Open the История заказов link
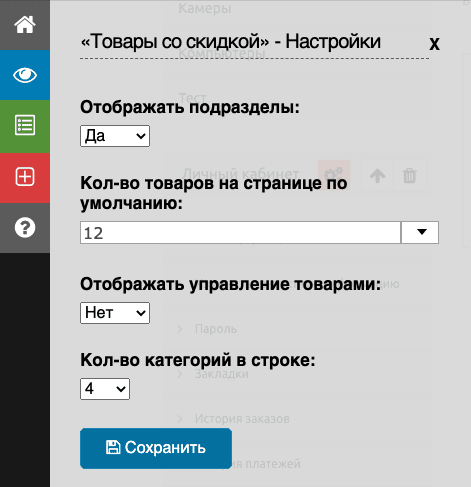Viewport: 471px width, 487px height. 242,419
